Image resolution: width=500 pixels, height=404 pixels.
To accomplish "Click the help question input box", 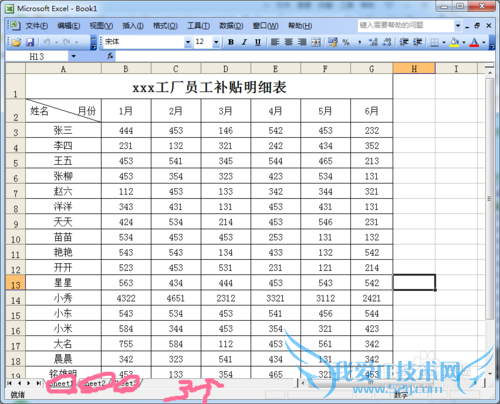I will (x=406, y=26).
